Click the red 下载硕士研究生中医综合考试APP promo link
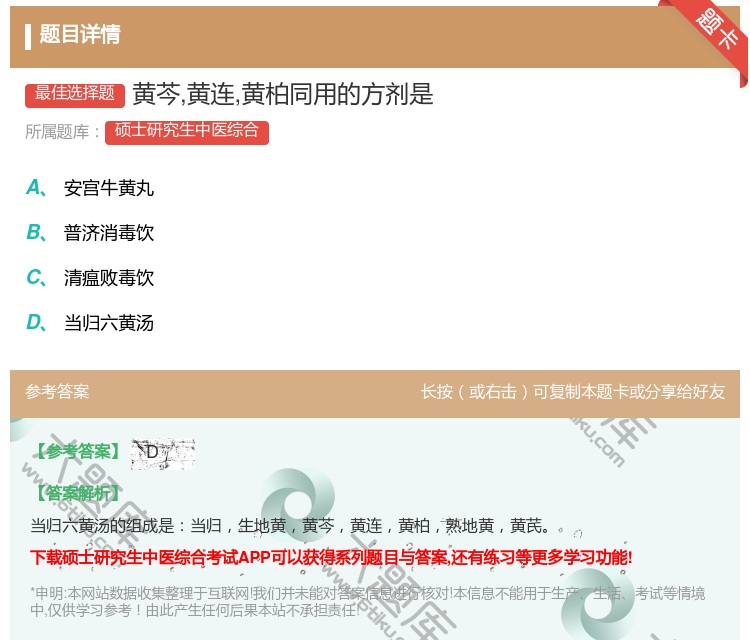The width and height of the screenshot is (750, 640). (x=331, y=557)
